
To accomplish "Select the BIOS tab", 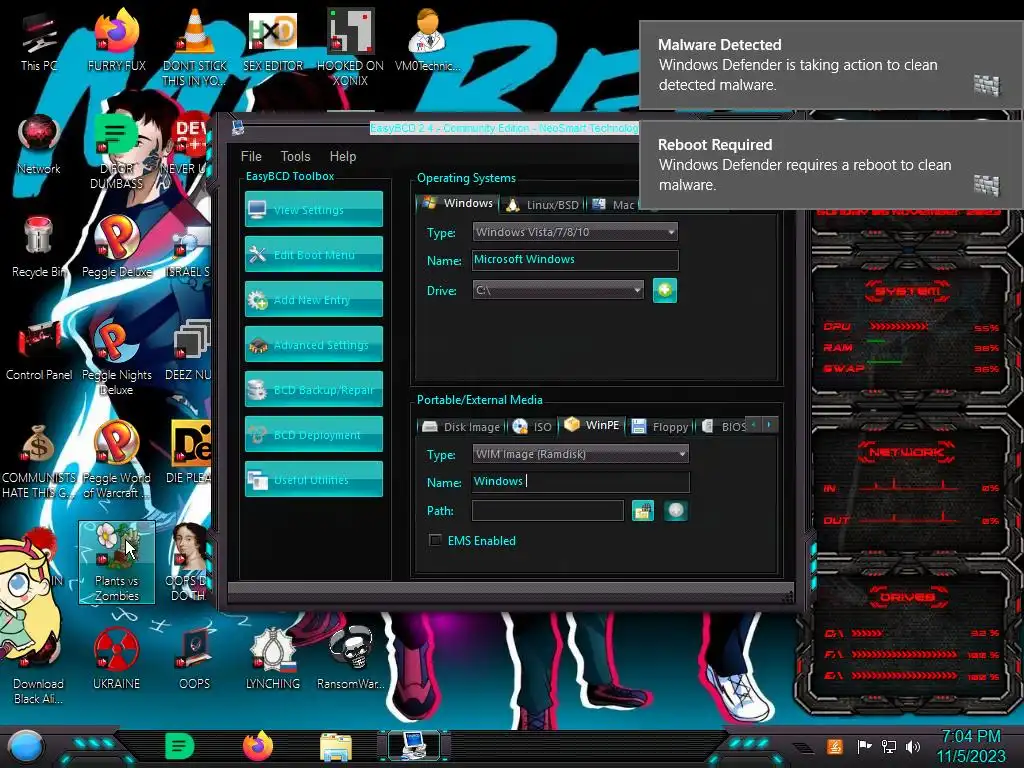I will 724,426.
